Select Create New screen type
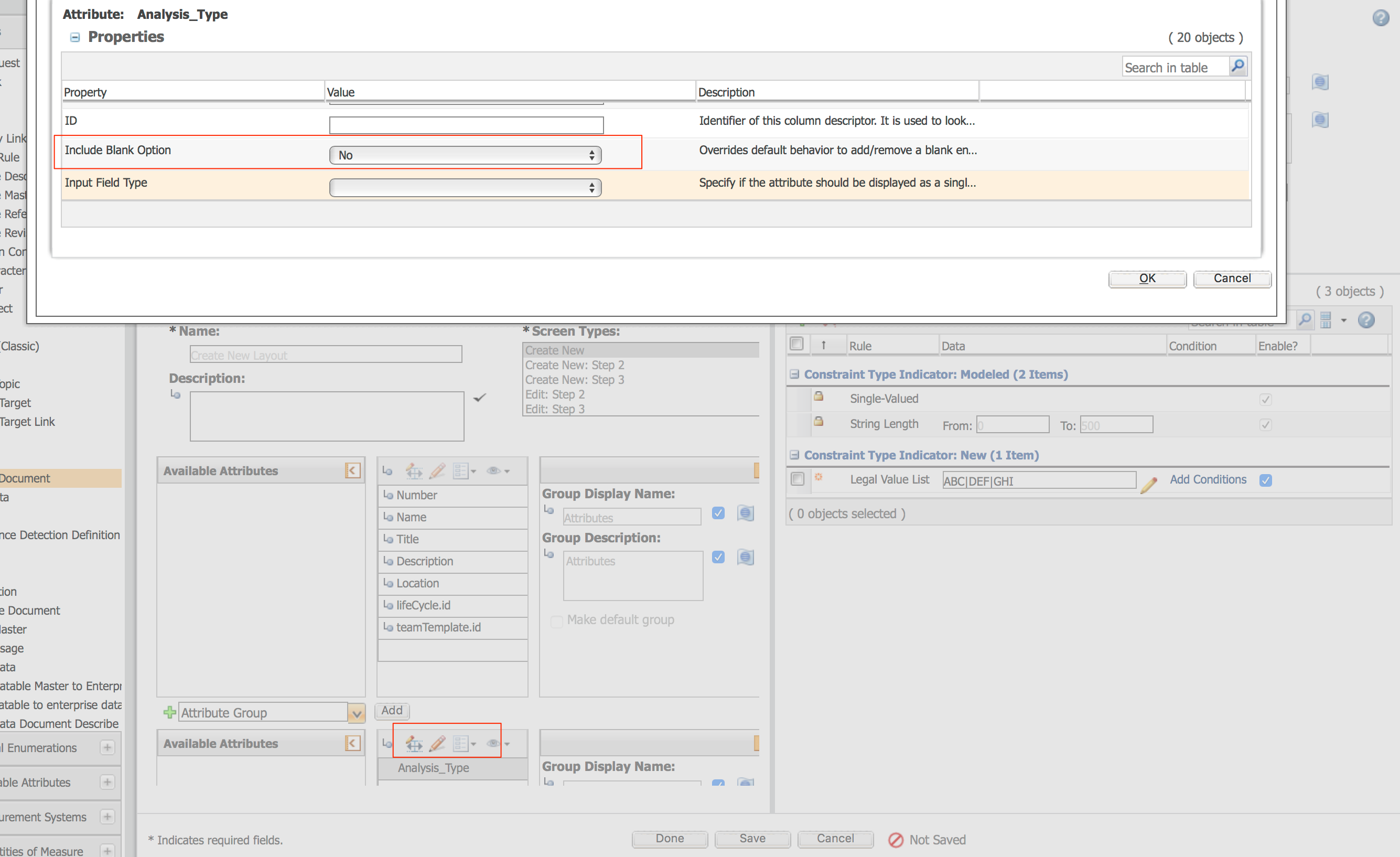Image resolution: width=1400 pixels, height=857 pixels. pos(641,350)
